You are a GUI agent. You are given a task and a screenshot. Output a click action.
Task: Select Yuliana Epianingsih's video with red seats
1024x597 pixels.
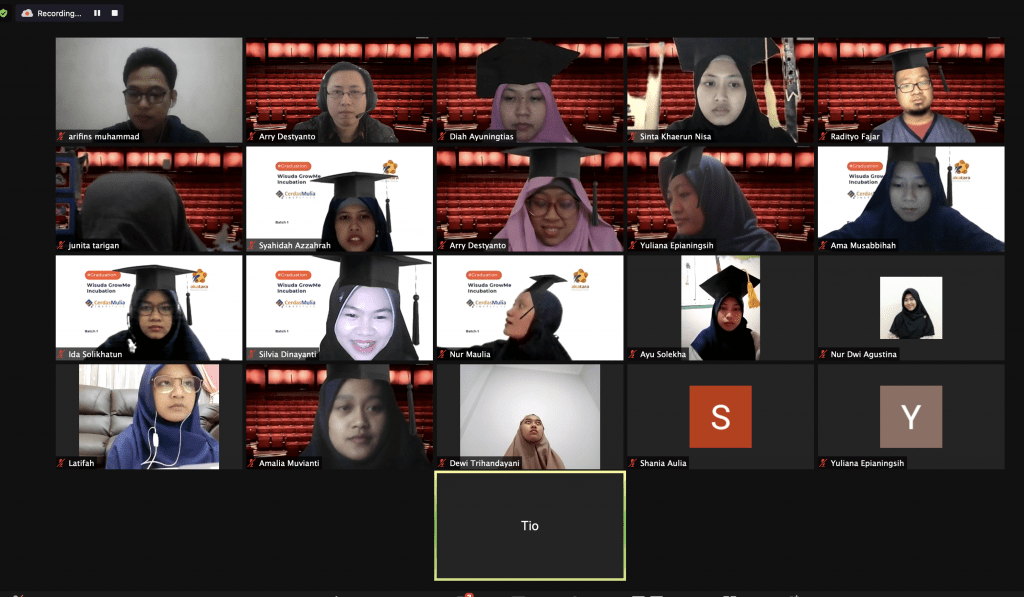pos(720,199)
